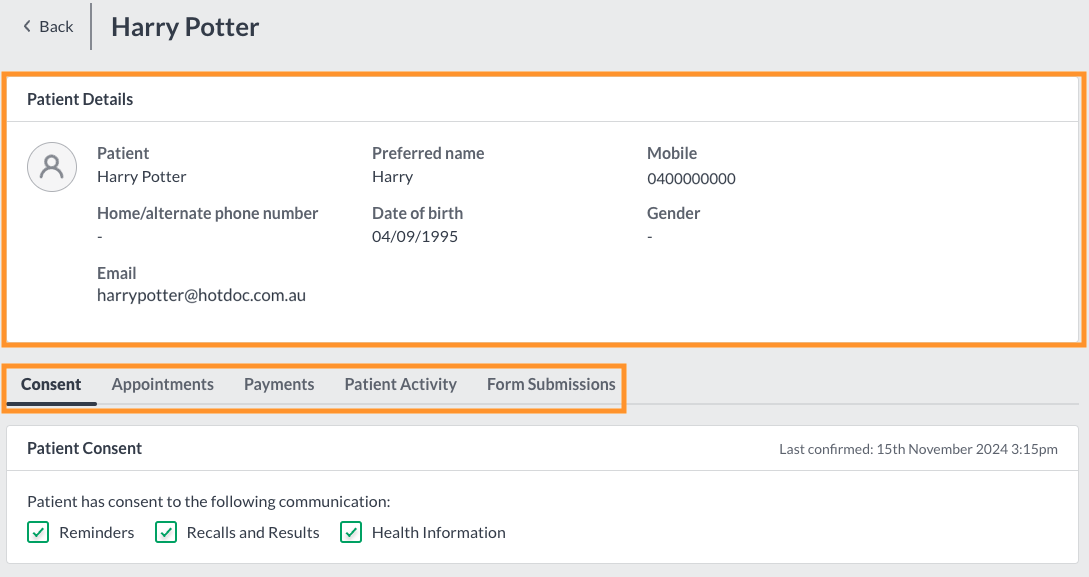The image size is (1089, 577).
Task: Click the Back chevron arrow icon
Action: (27, 26)
